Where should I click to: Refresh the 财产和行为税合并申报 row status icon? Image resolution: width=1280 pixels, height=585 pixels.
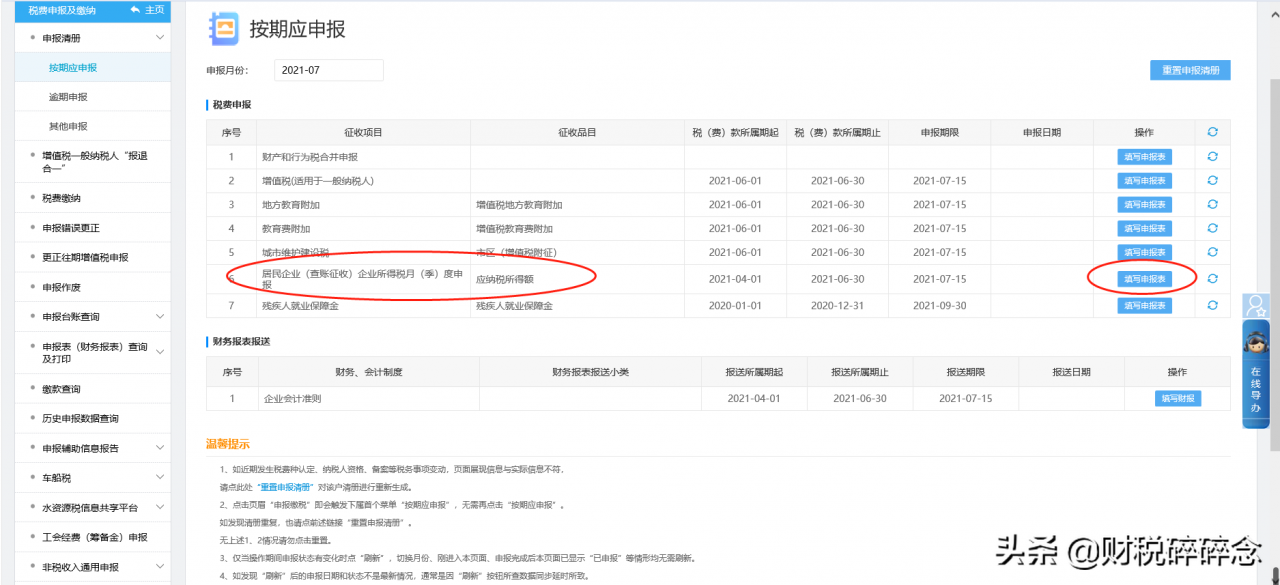(1212, 156)
